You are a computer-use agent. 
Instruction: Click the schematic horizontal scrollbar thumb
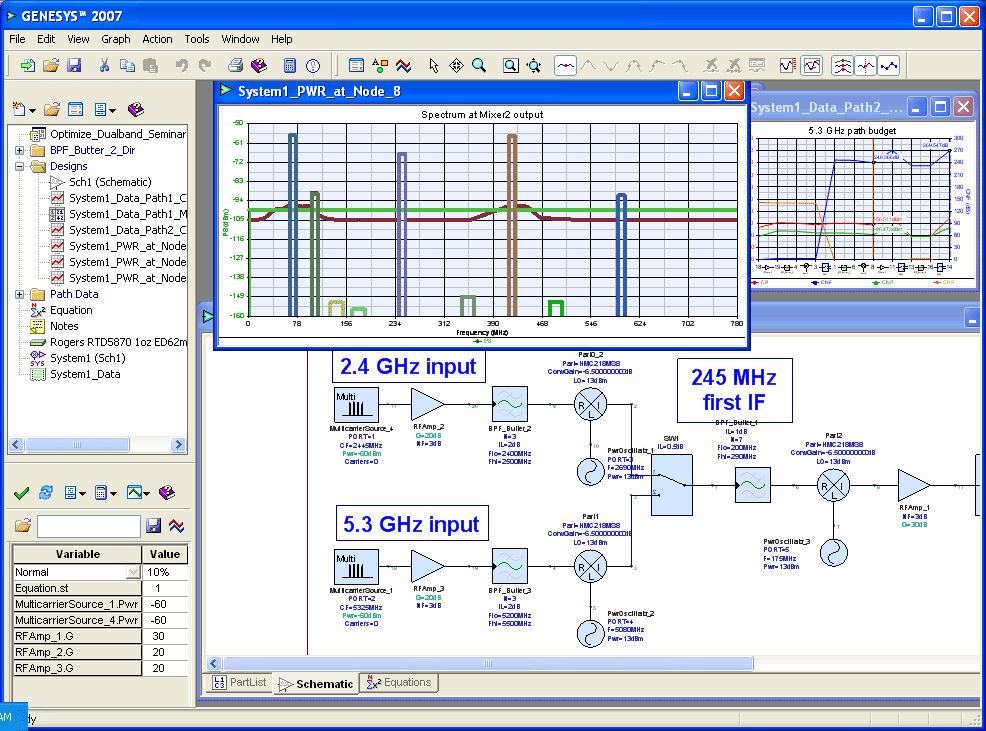pyautogui.click(x=488, y=664)
